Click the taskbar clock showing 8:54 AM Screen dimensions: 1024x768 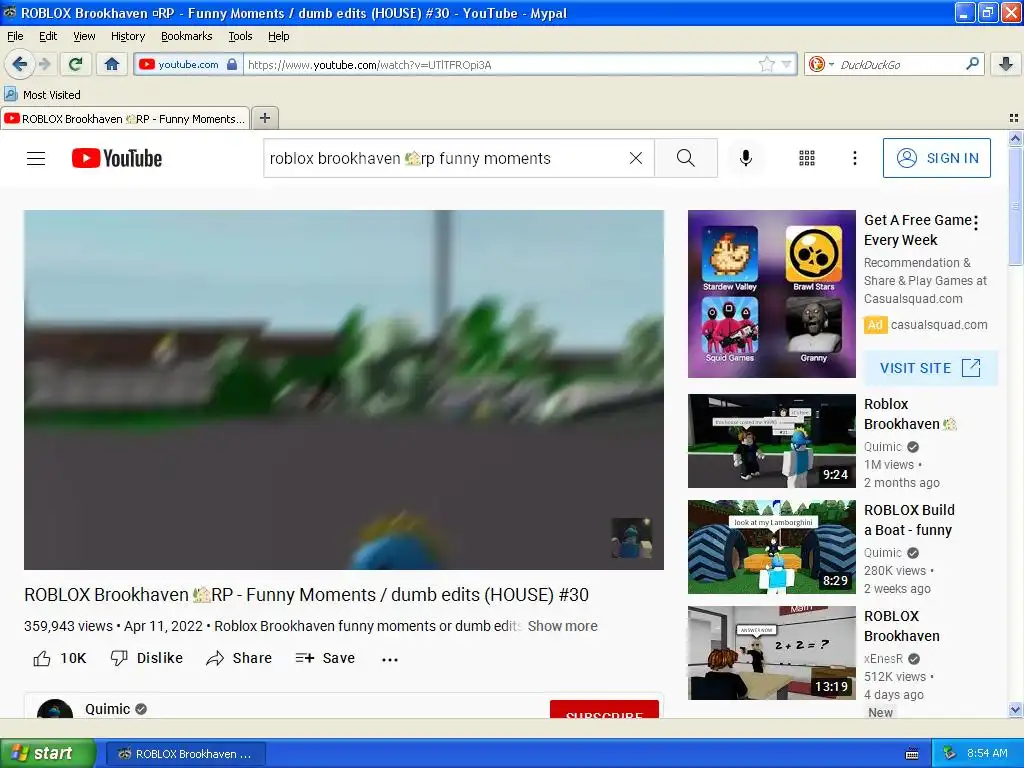(x=987, y=754)
